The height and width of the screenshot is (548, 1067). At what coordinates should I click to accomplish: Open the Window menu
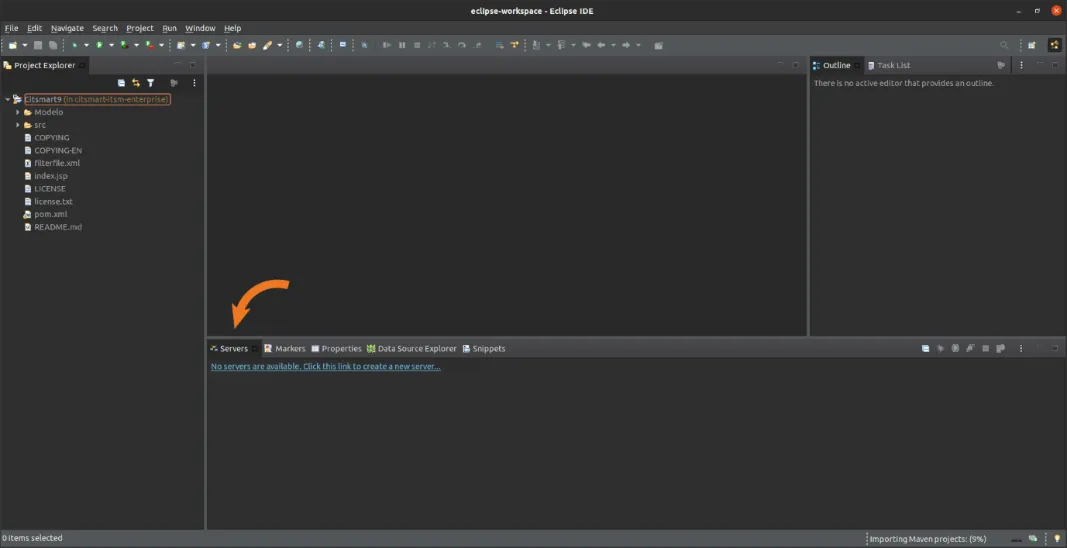(x=200, y=28)
